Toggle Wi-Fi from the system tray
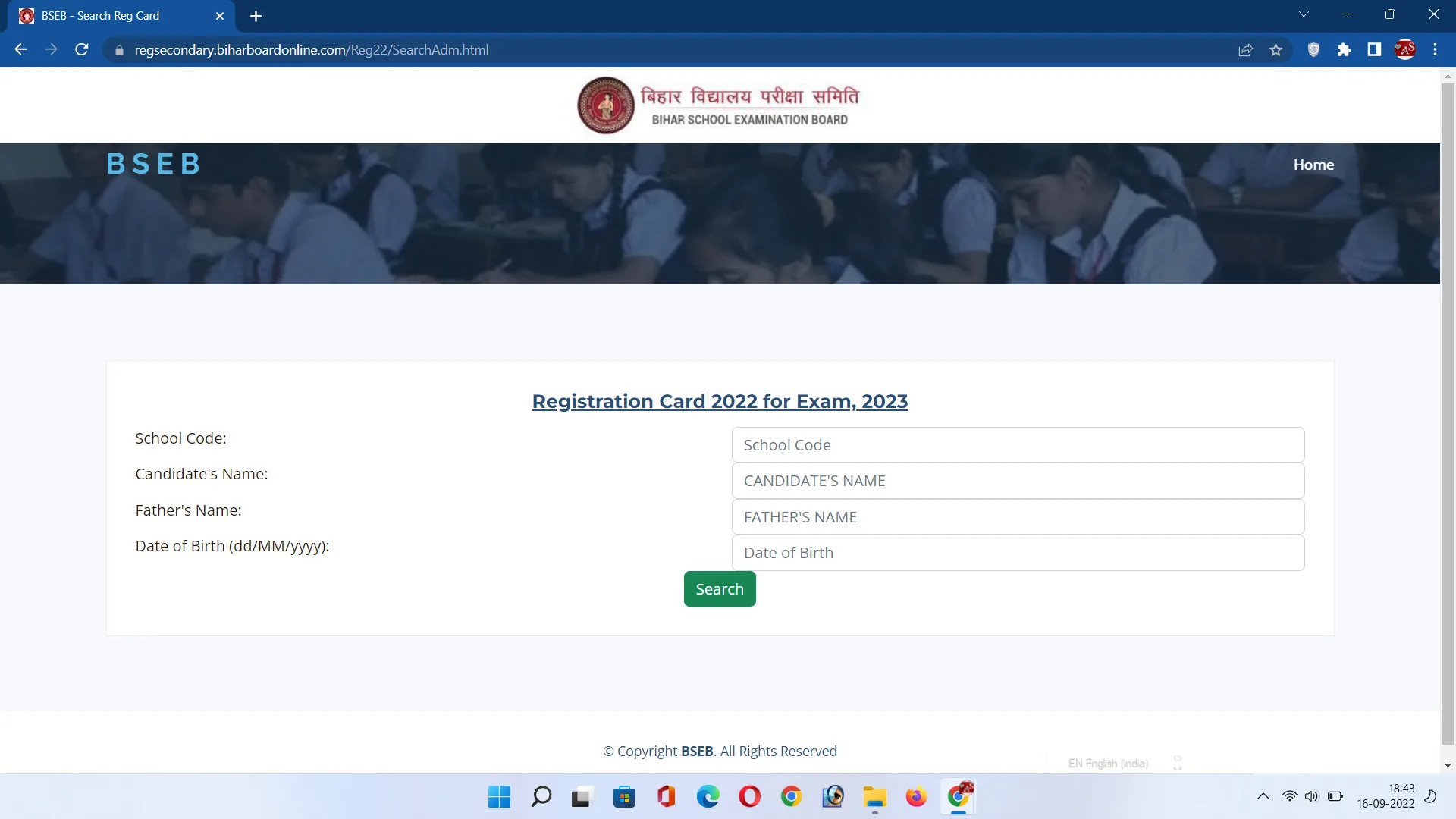Screen dimensions: 1456x819 click(1289, 796)
